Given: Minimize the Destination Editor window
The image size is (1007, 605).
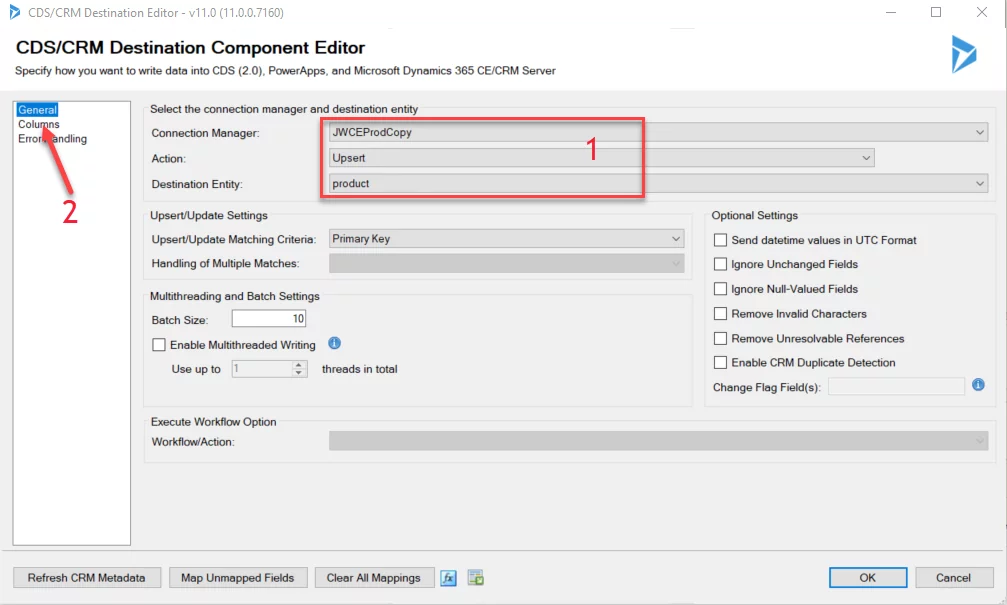Looking at the screenshot, I should click(891, 12).
